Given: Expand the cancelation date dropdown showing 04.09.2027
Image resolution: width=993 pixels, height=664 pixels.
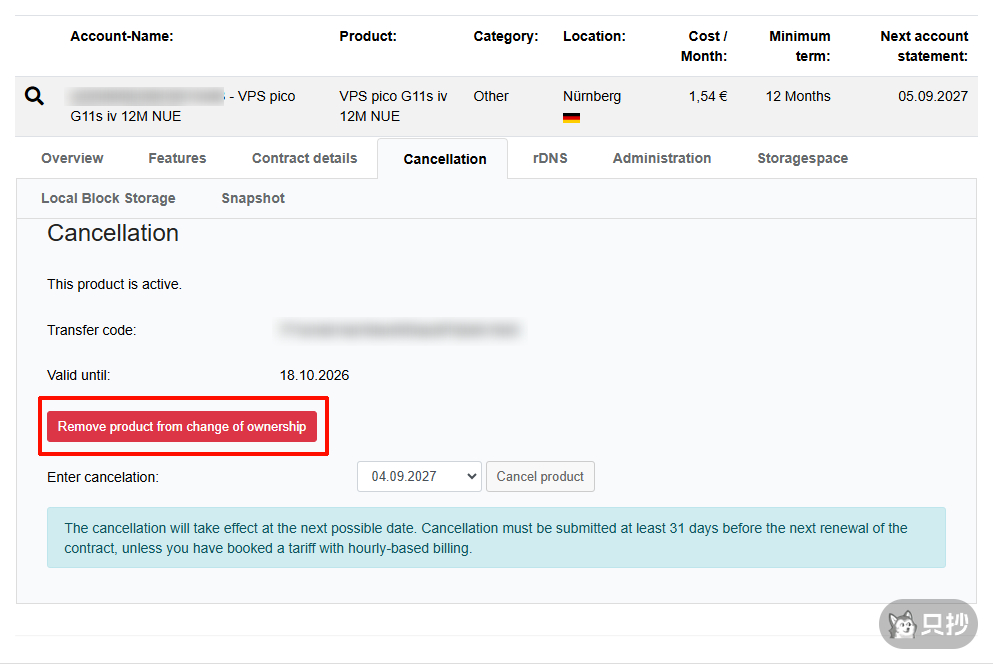Looking at the screenshot, I should [x=419, y=476].
